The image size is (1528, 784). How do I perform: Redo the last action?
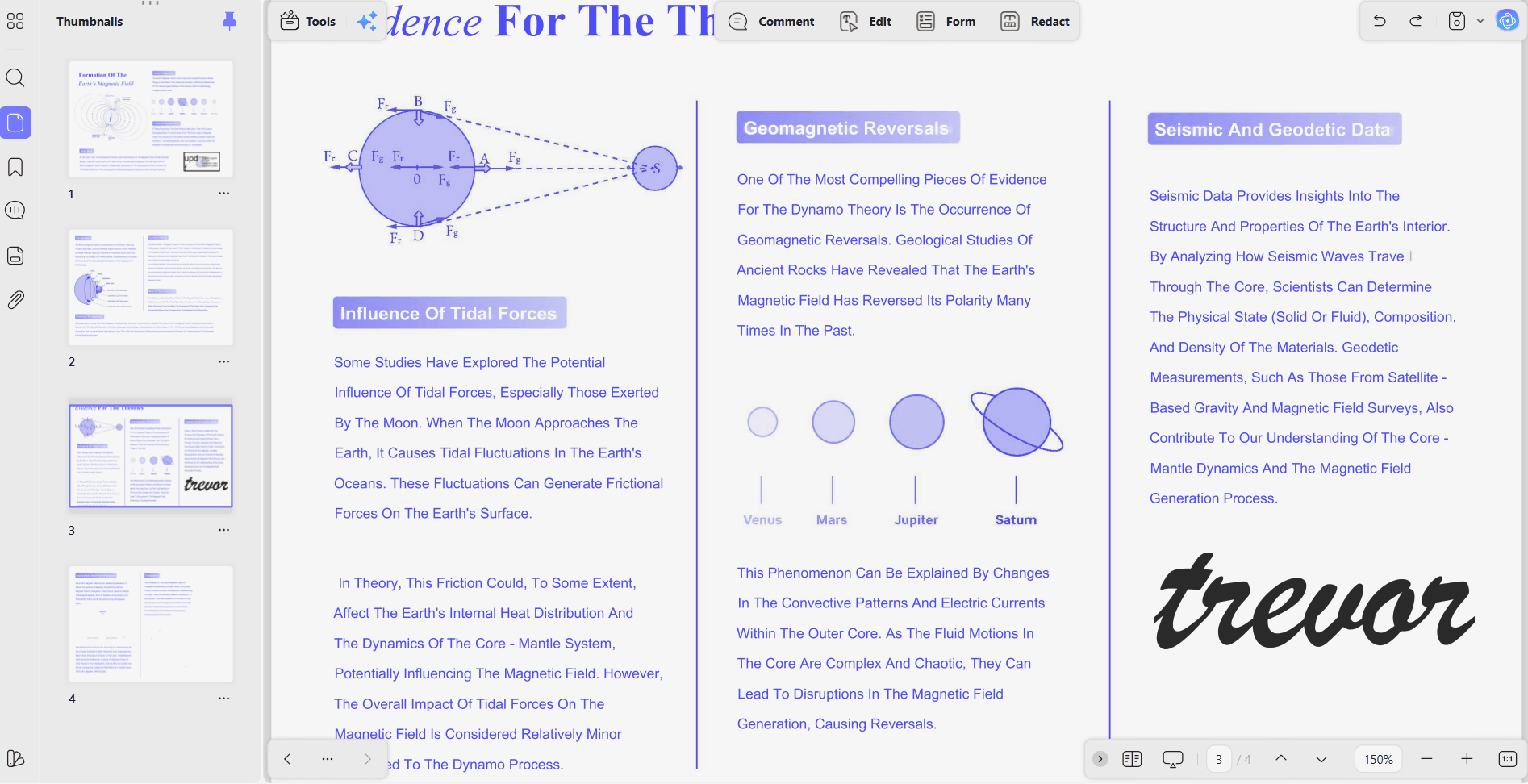pyautogui.click(x=1416, y=22)
